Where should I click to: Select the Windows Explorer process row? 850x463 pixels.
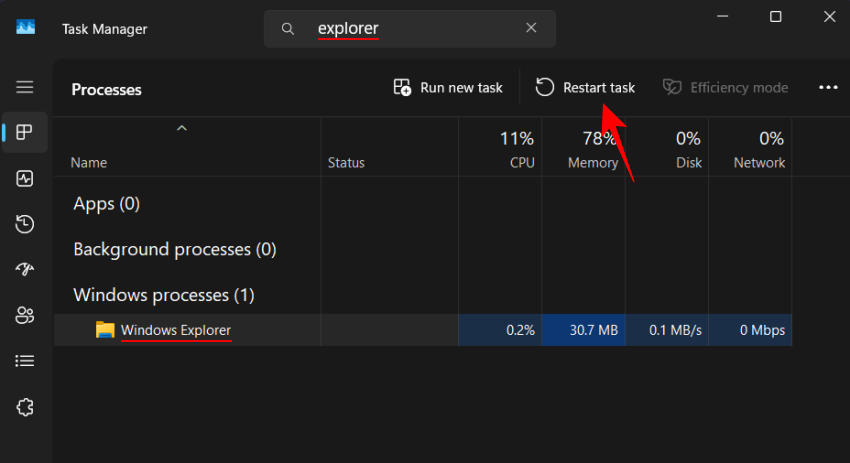coord(176,330)
